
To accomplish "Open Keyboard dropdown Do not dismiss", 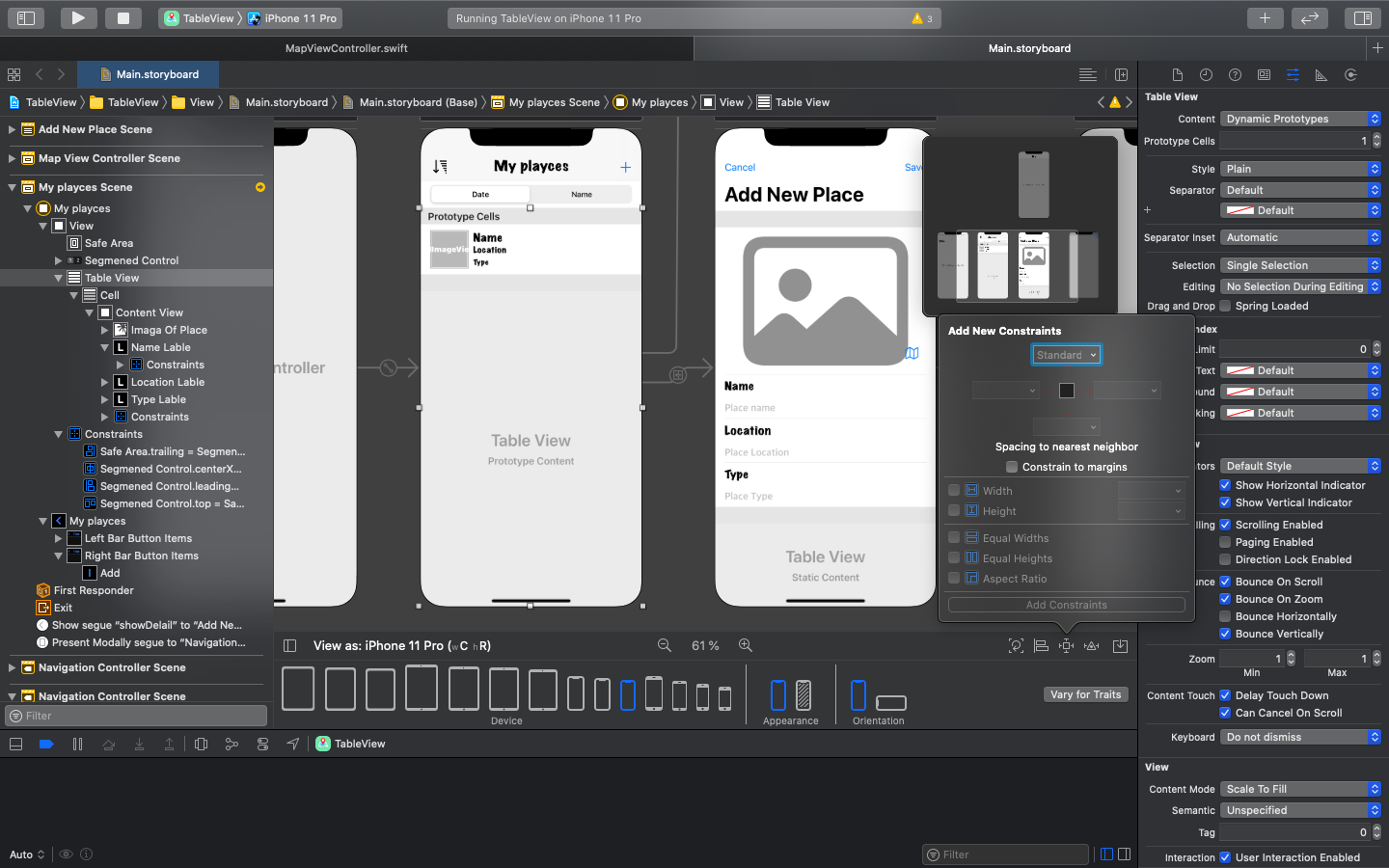I will [1300, 737].
